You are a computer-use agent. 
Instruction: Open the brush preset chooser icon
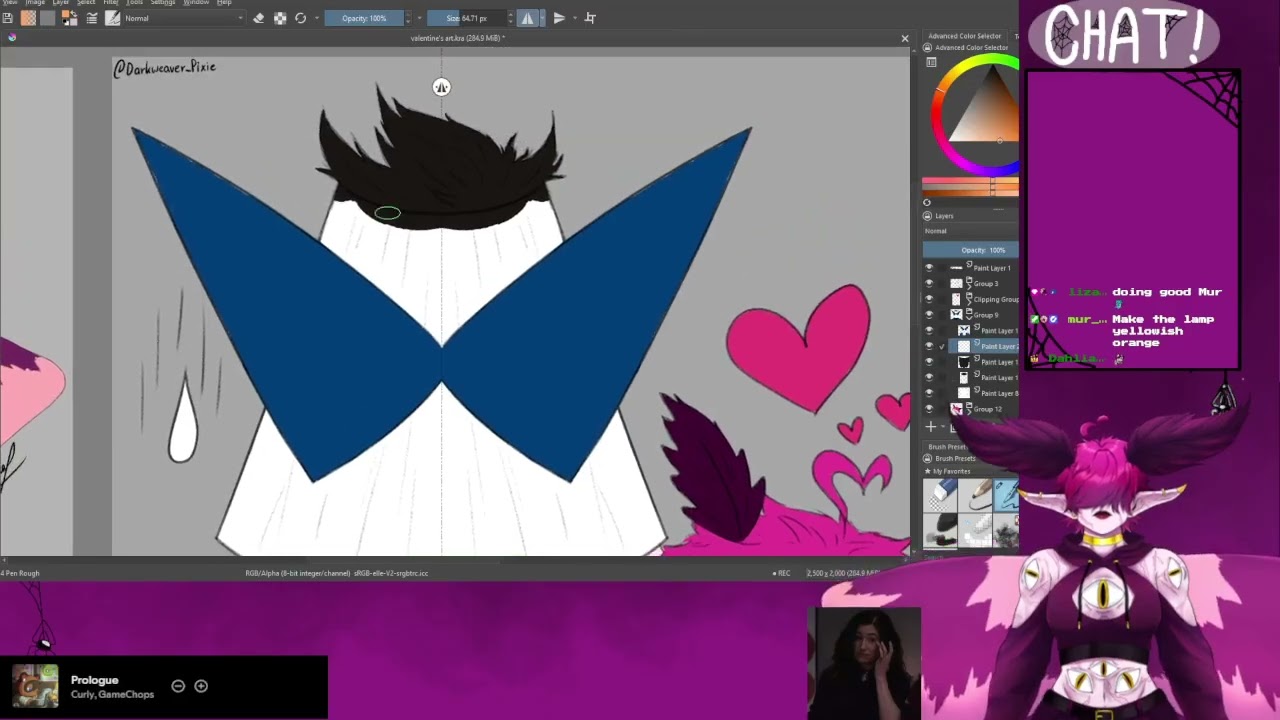tap(113, 18)
